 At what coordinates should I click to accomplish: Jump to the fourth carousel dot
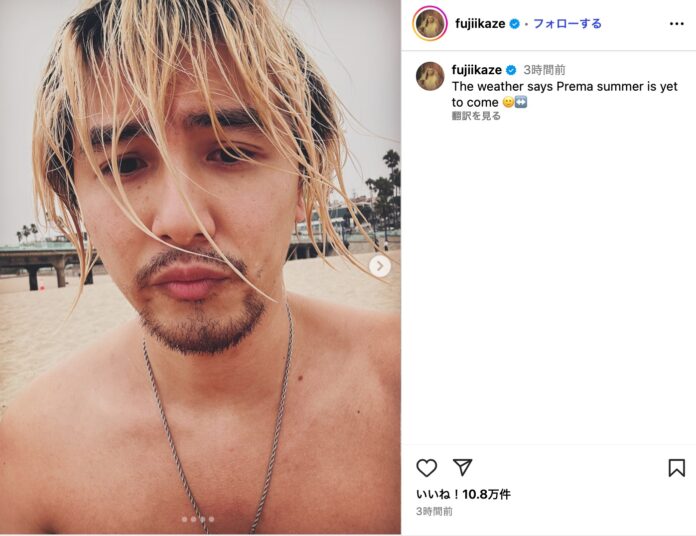[211, 519]
